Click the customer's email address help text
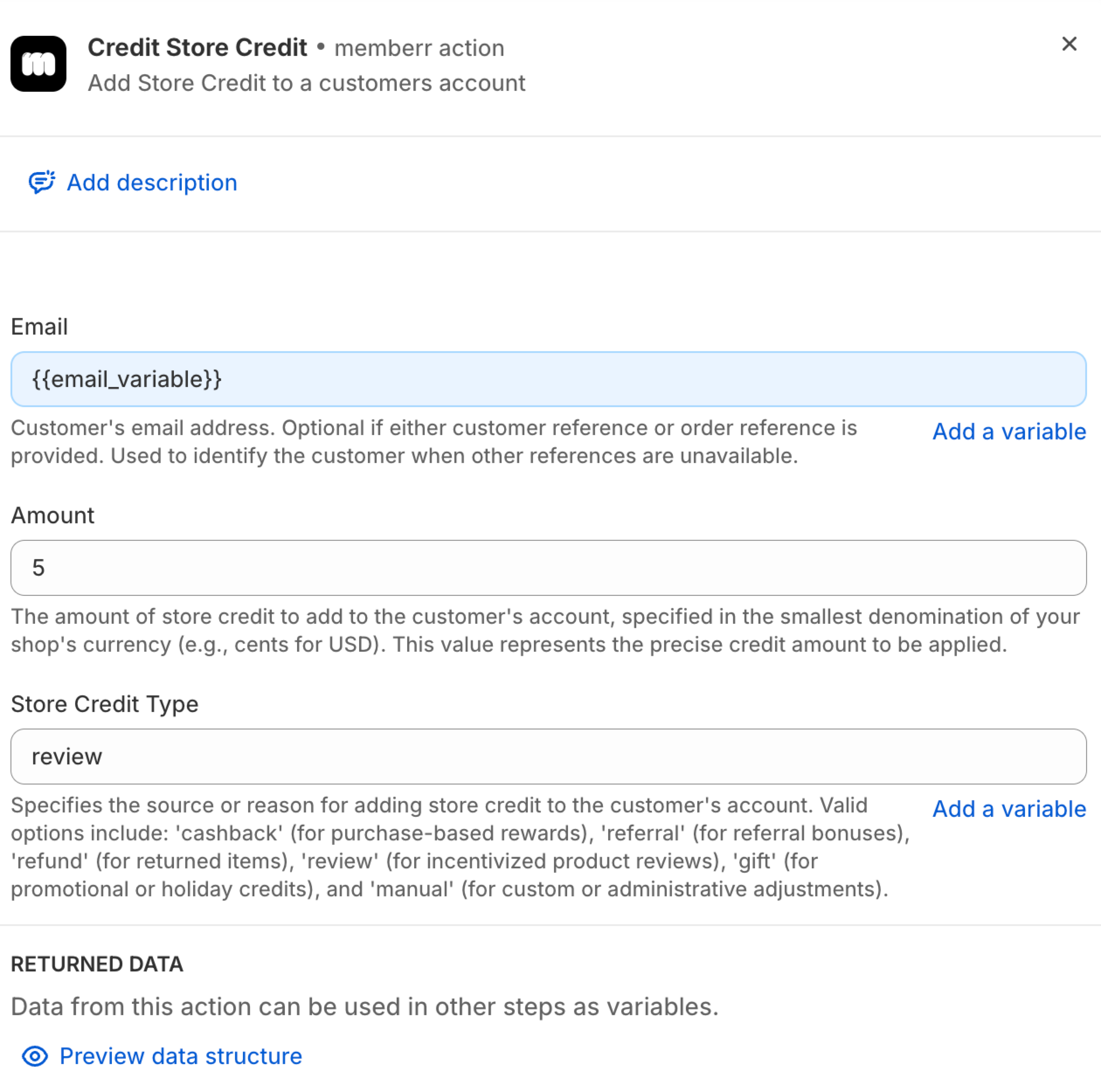This screenshot has width=1101, height=1092. coord(434,442)
